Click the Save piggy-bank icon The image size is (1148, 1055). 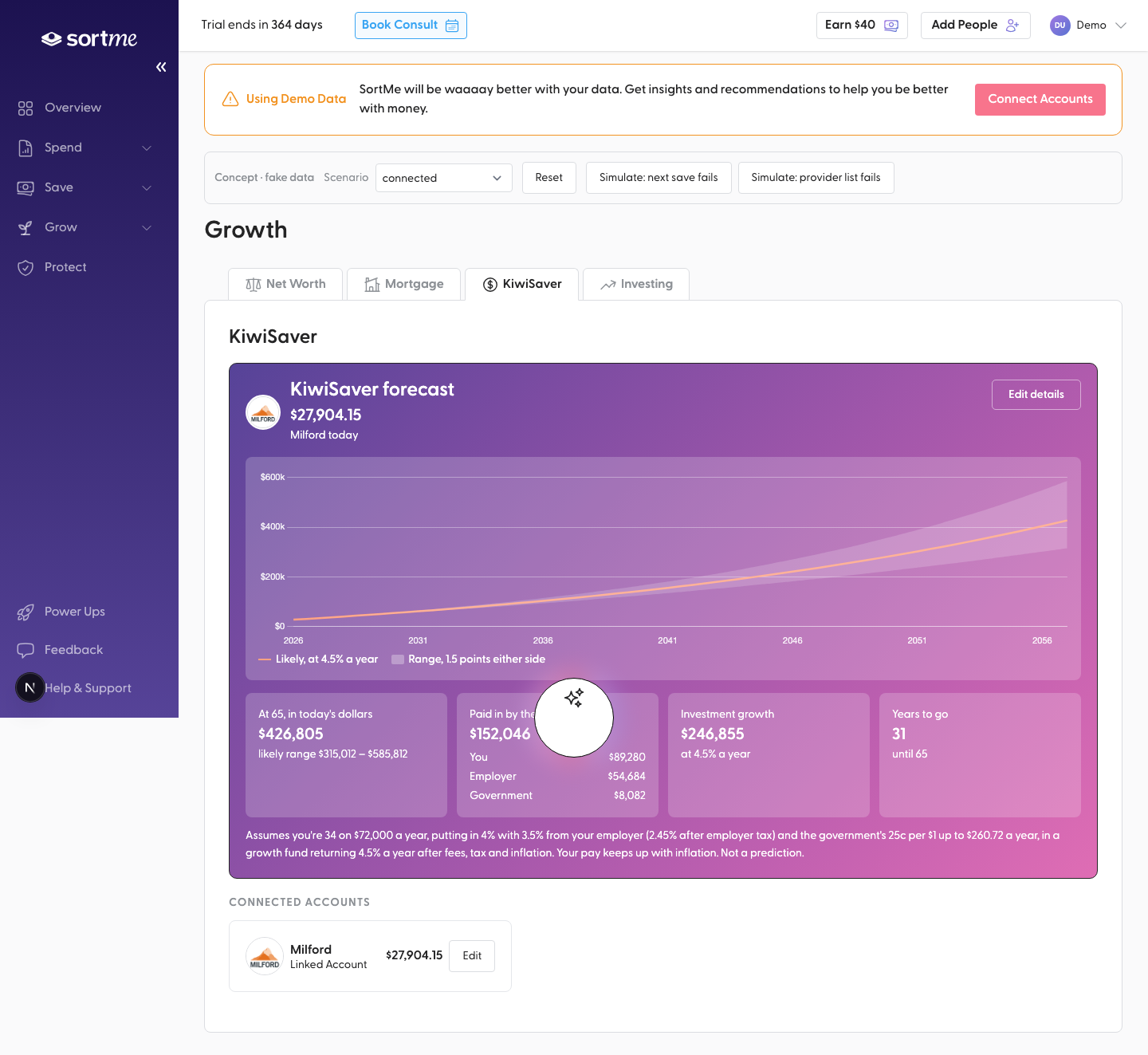26,187
